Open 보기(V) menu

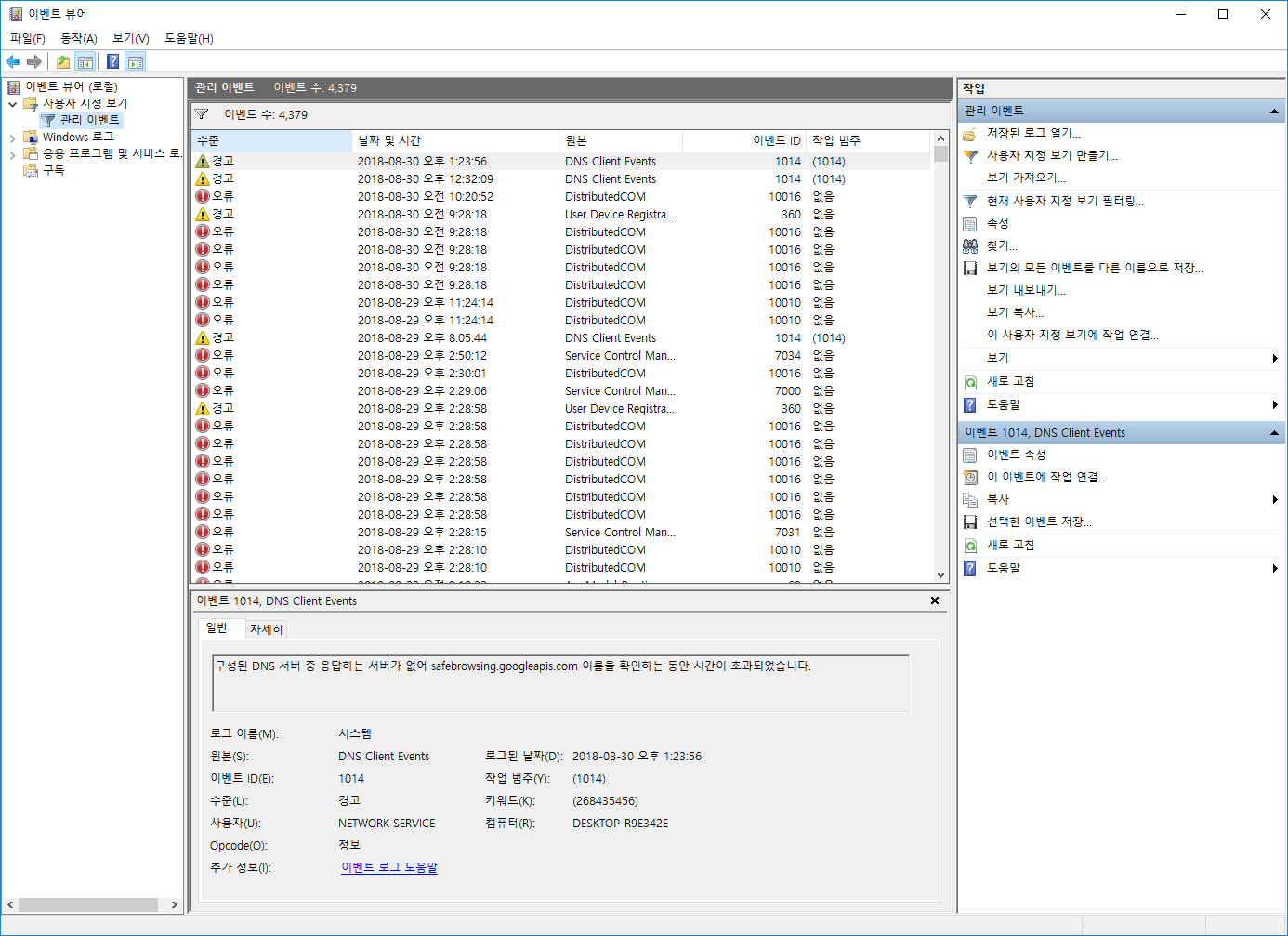click(x=131, y=38)
